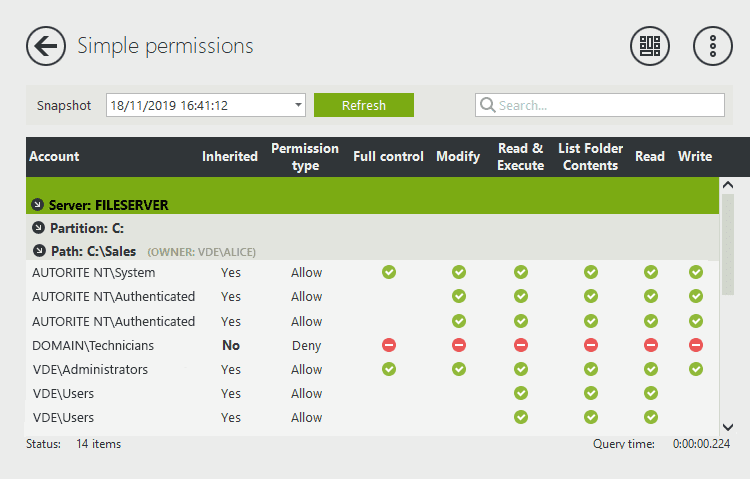This screenshot has width=750, height=479.
Task: Open the three-dot more options menu
Action: click(x=713, y=46)
